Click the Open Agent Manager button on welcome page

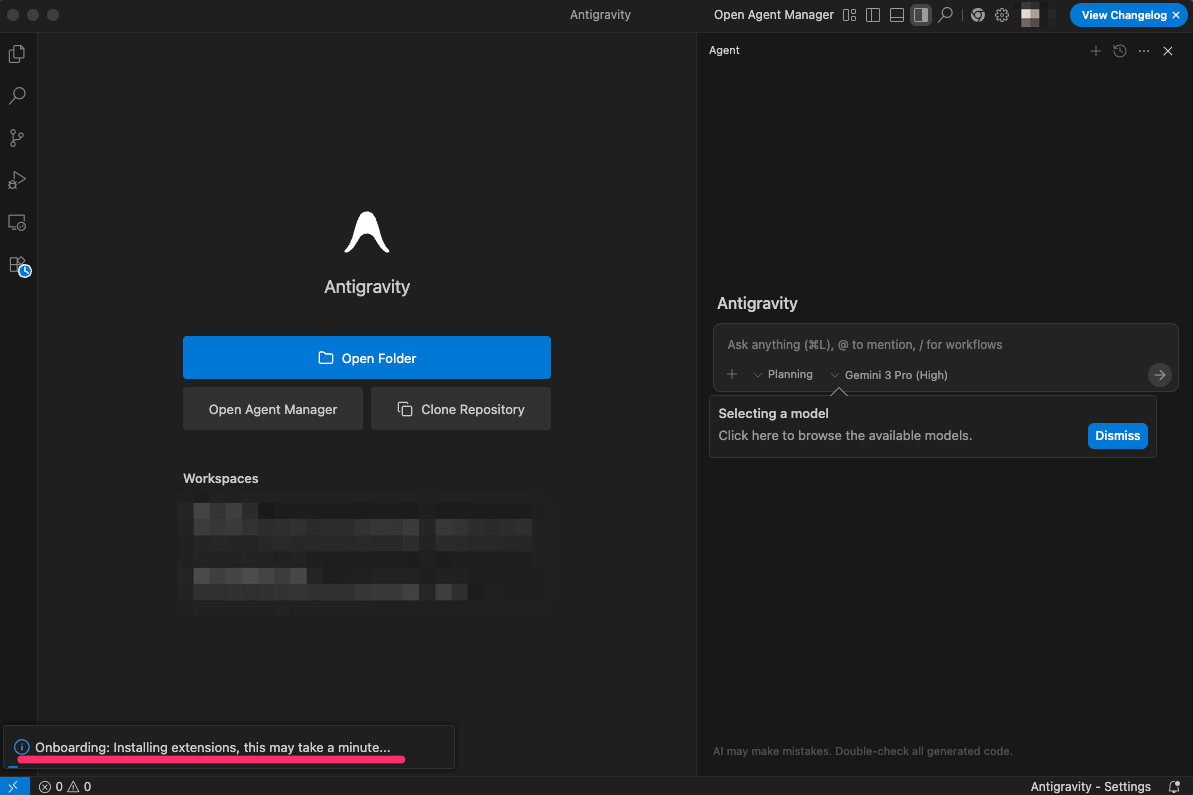(272, 409)
